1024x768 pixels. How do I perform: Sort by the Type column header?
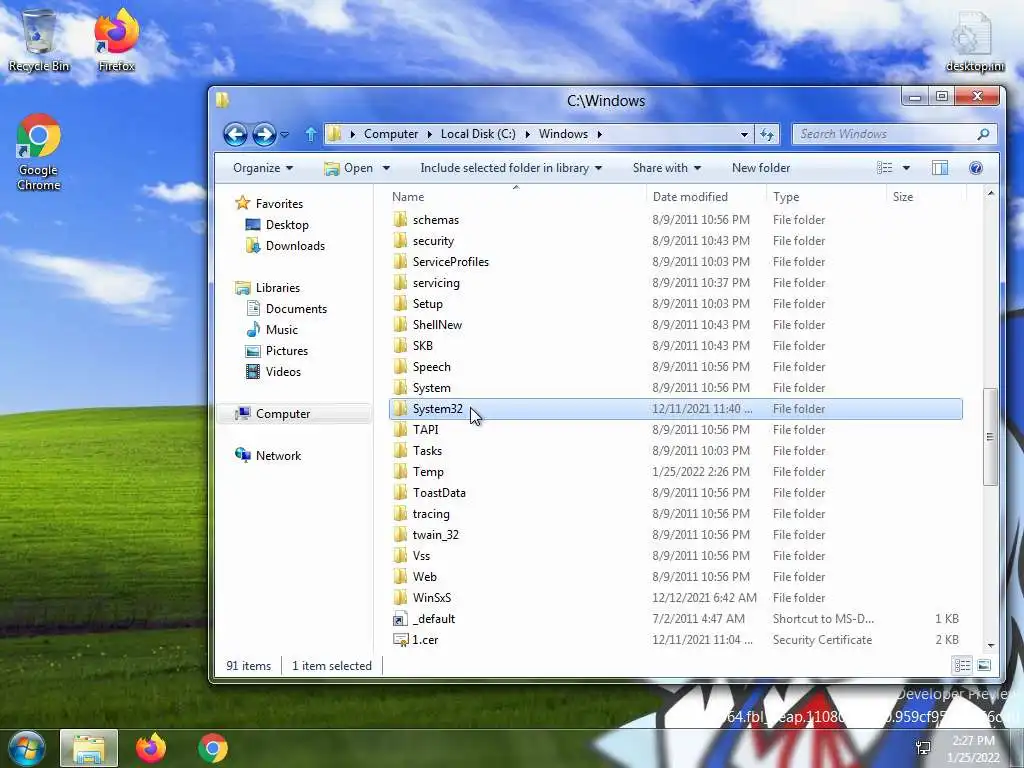tap(786, 197)
